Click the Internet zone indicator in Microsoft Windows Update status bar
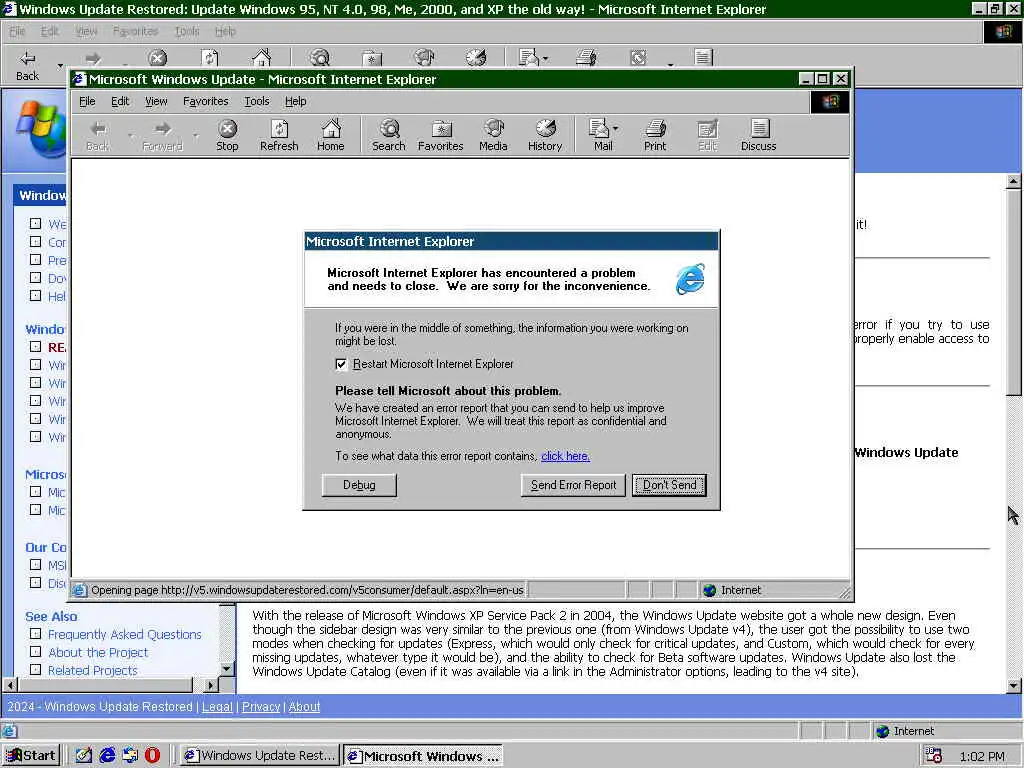 [733, 590]
